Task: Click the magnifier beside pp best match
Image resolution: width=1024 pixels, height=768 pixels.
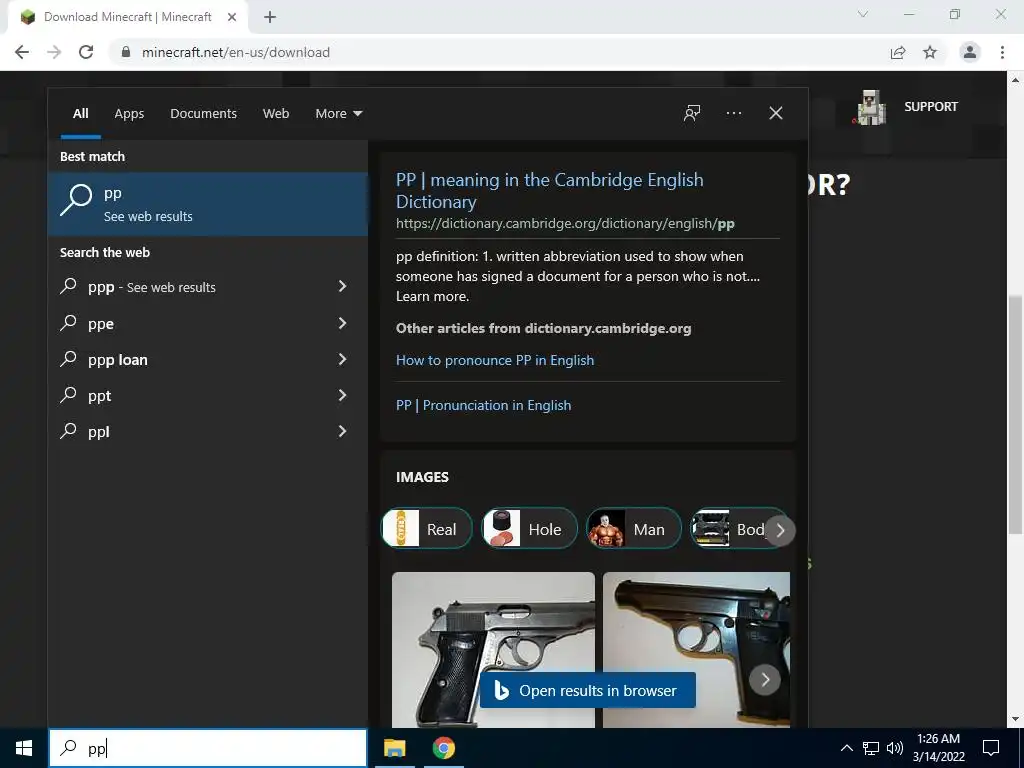Action: (x=76, y=200)
